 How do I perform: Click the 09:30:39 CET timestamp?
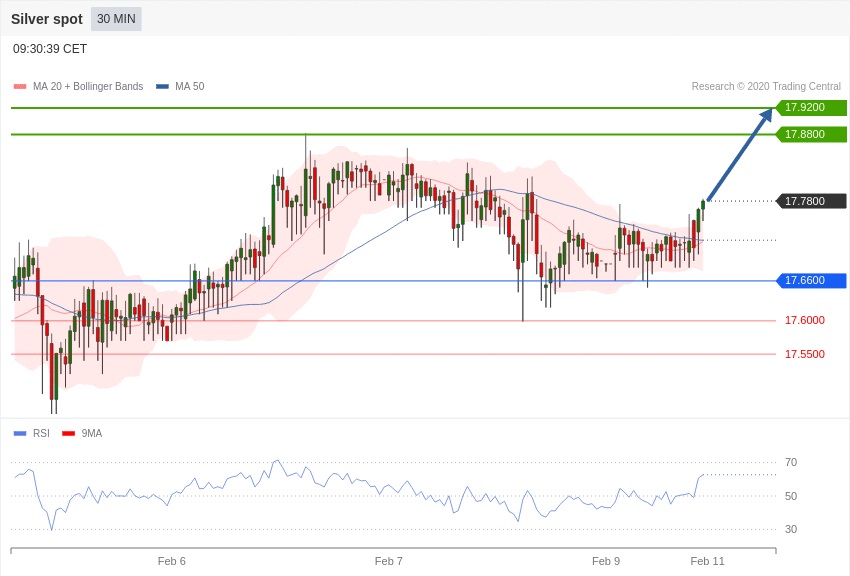click(50, 49)
